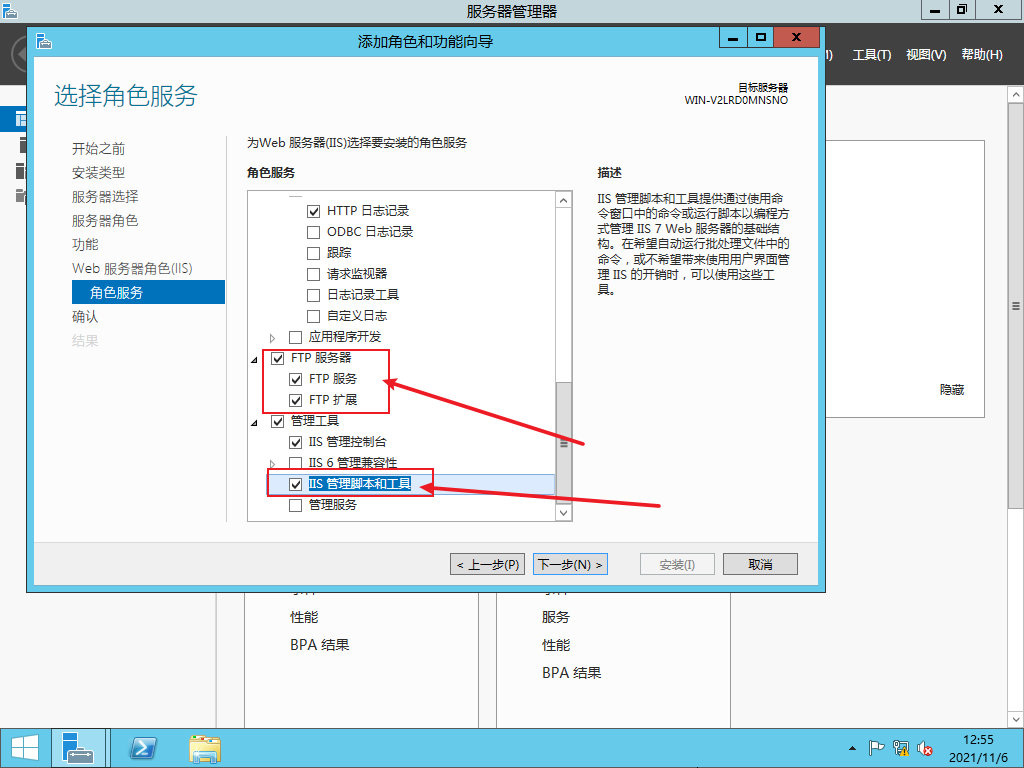Open File Explorer from the taskbar
The height and width of the screenshot is (768, 1024).
coord(205,748)
